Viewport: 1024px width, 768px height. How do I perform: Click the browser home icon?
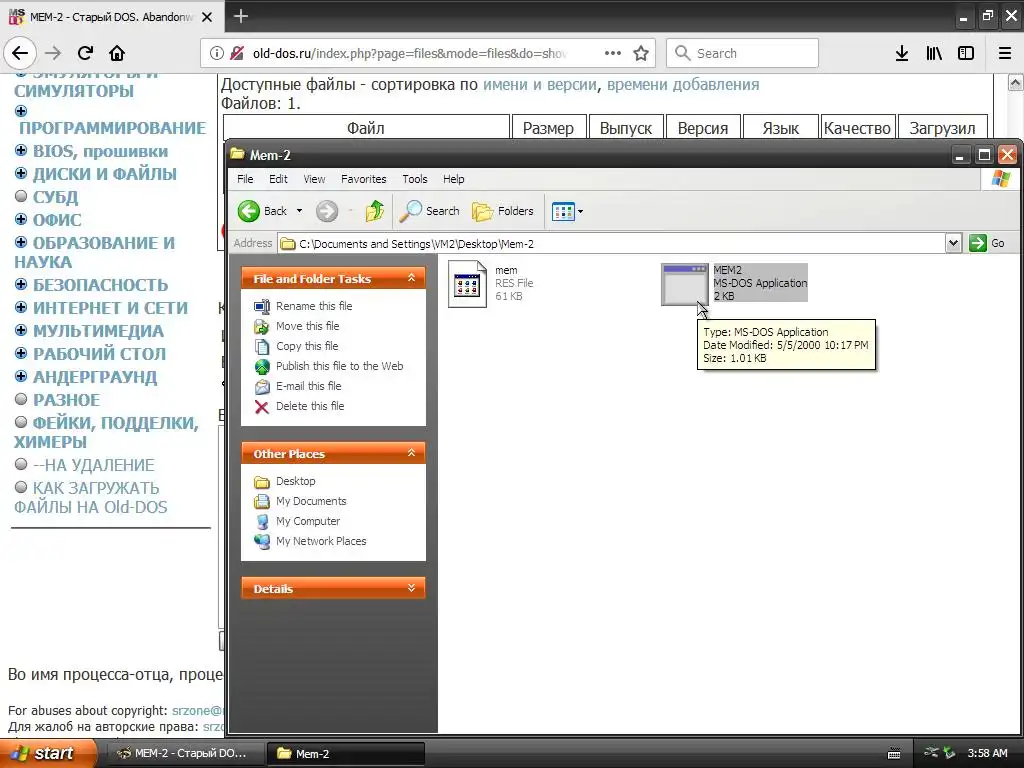pyautogui.click(x=117, y=53)
